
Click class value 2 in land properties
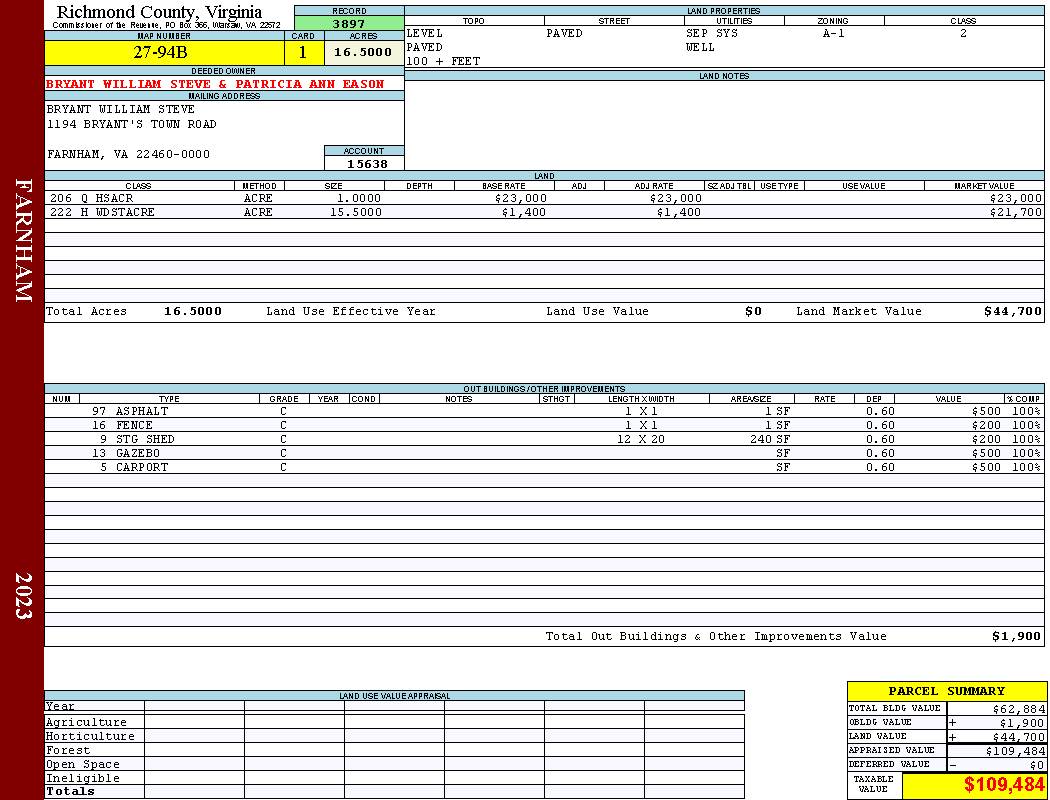point(964,33)
